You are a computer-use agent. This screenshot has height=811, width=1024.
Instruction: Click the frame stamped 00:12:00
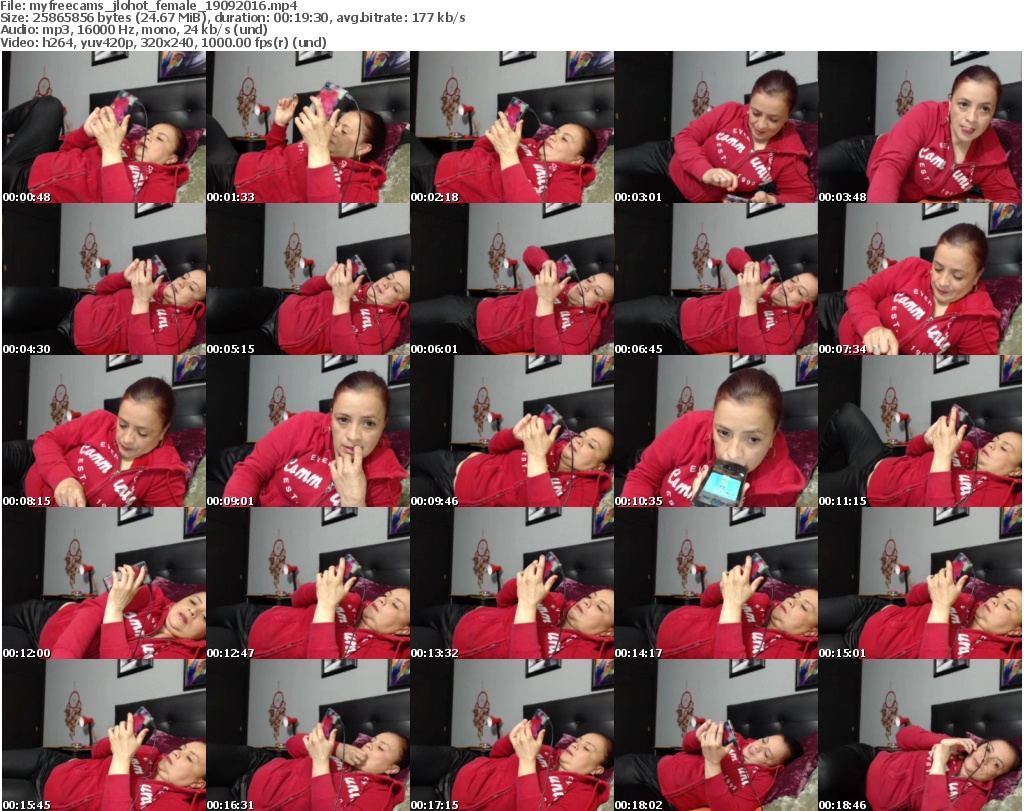click(104, 583)
